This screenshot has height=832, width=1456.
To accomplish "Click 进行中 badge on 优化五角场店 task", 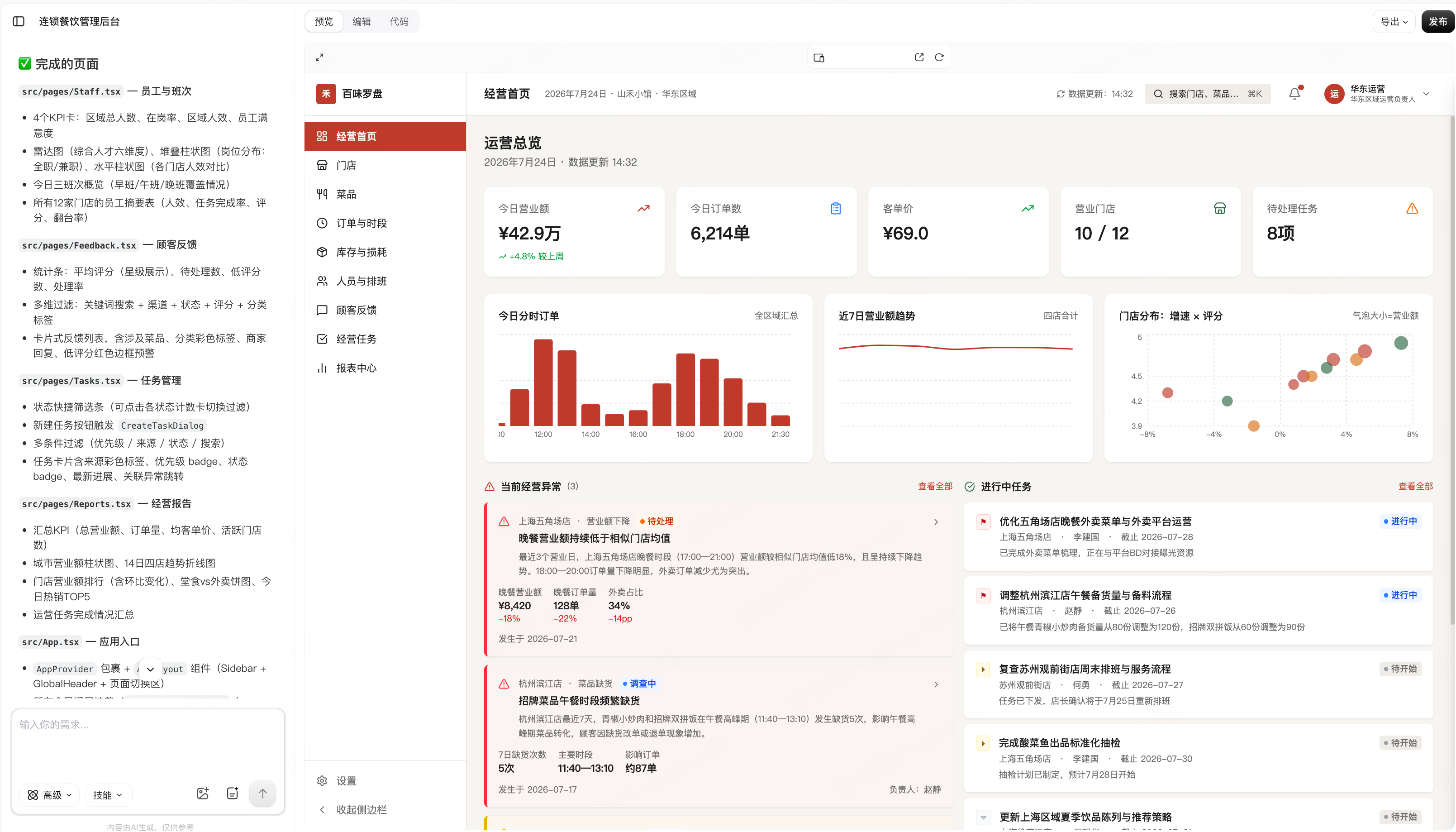I will [1400, 521].
